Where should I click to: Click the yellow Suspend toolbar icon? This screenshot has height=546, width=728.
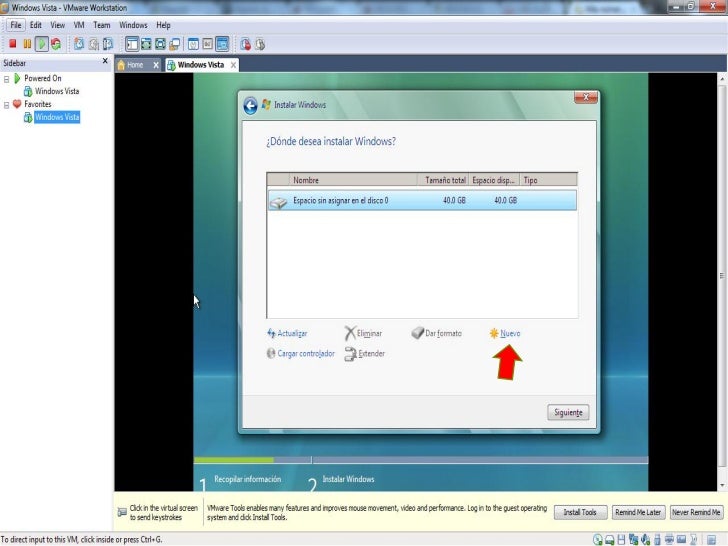pos(27,44)
